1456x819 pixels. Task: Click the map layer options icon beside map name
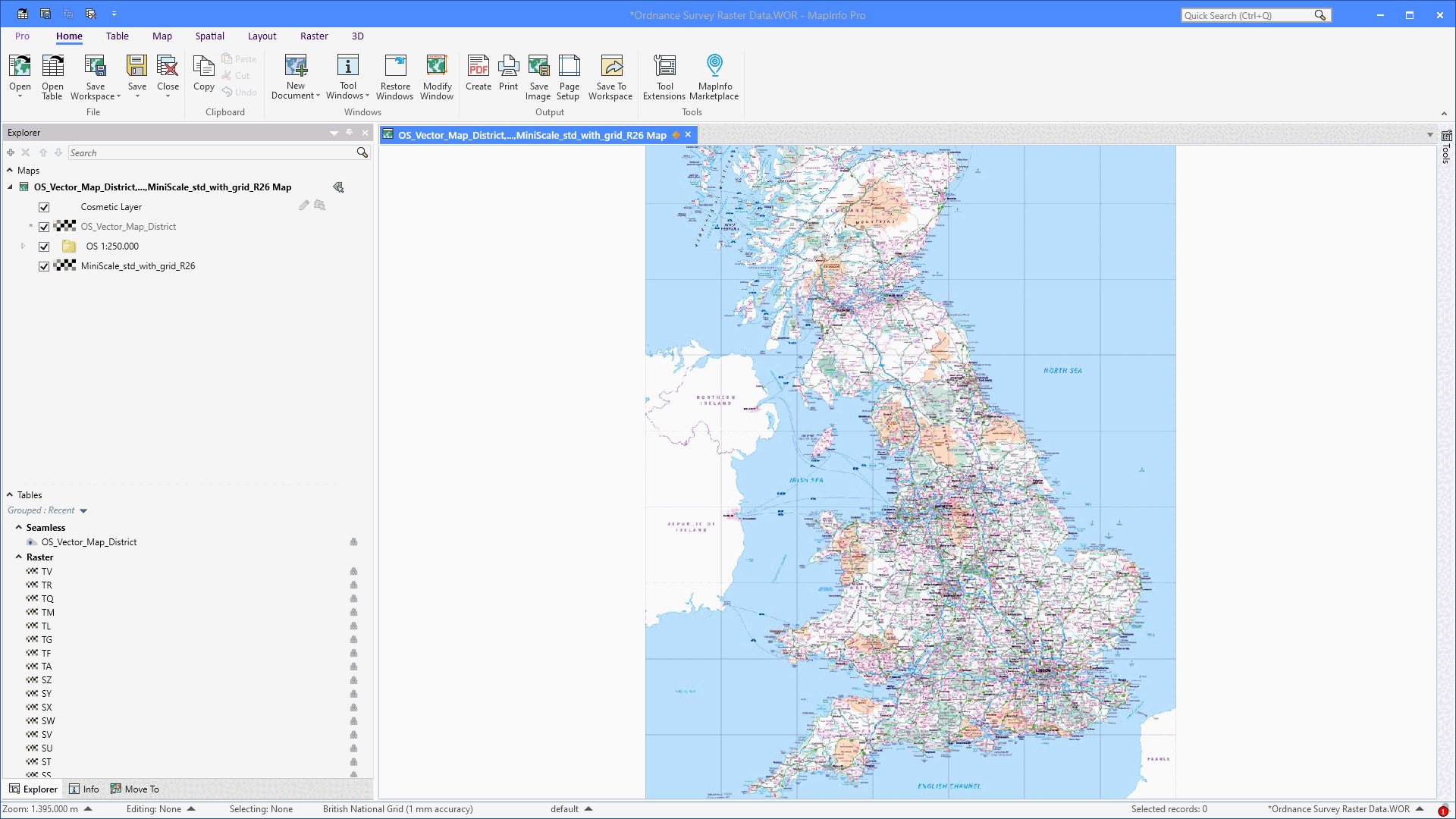point(338,187)
